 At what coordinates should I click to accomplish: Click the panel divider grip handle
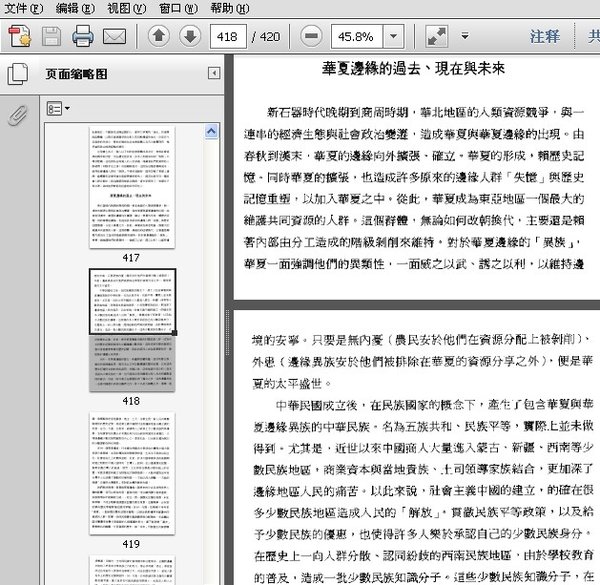pos(227,332)
